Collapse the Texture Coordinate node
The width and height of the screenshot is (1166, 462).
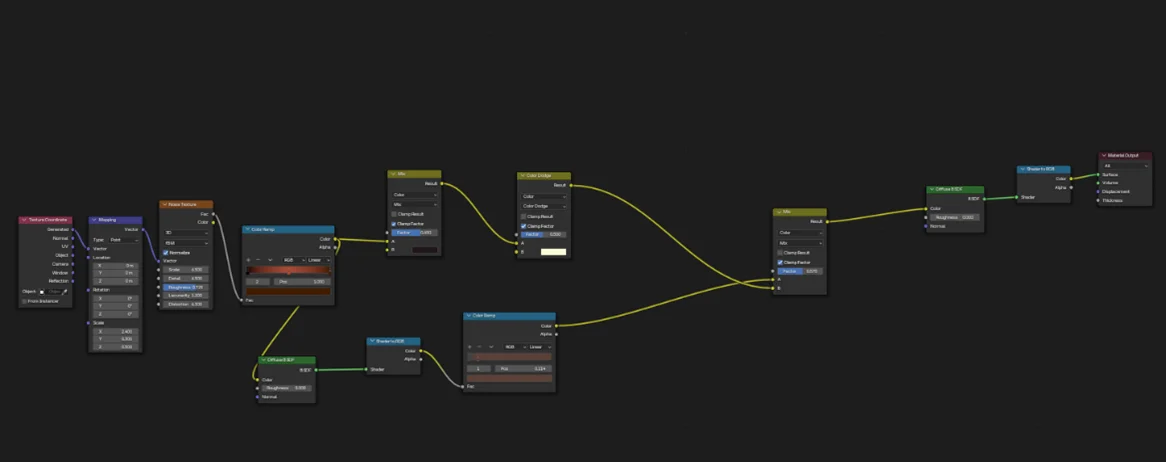tap(24, 220)
